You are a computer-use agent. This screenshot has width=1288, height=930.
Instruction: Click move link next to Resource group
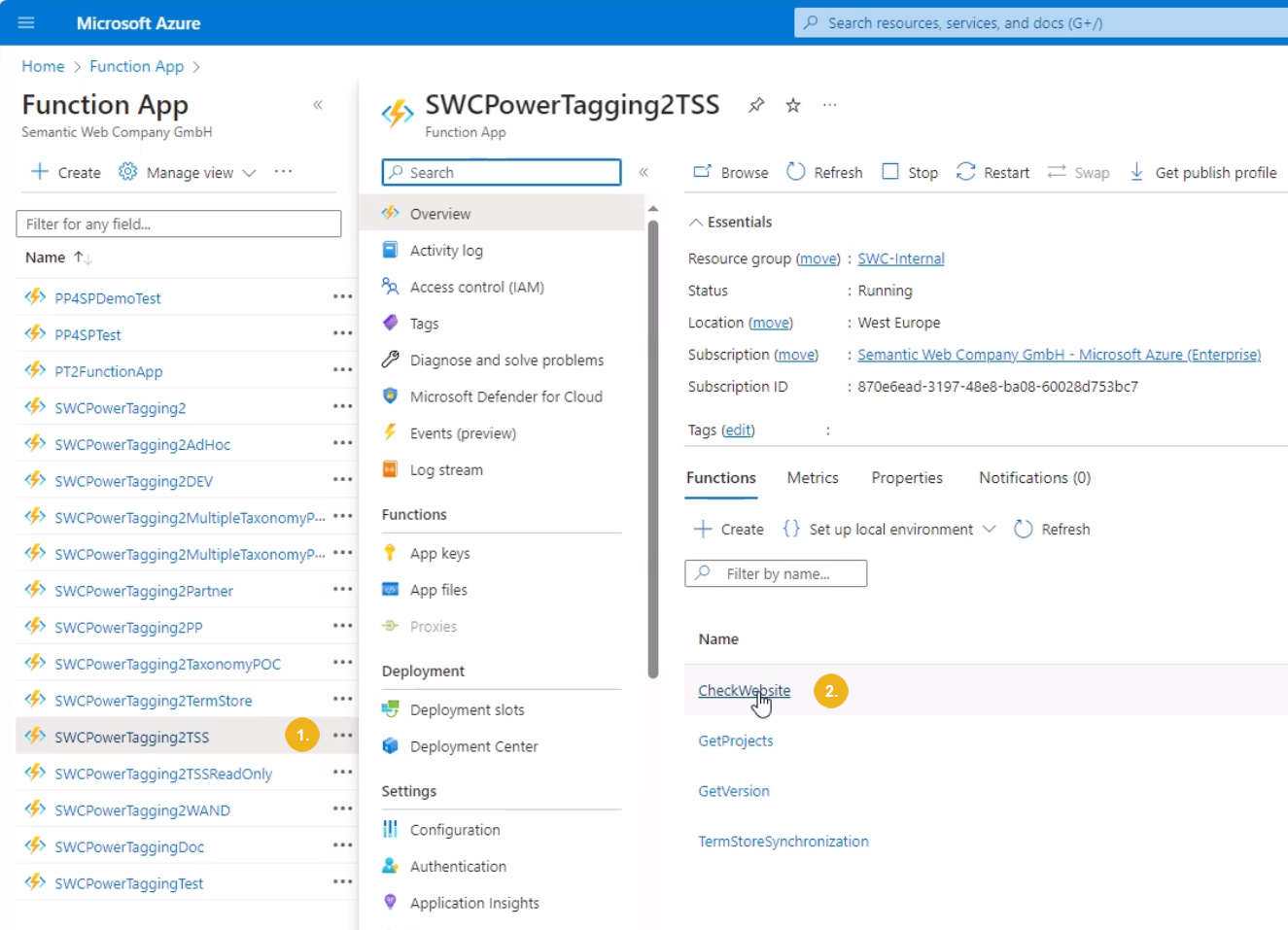pos(818,258)
